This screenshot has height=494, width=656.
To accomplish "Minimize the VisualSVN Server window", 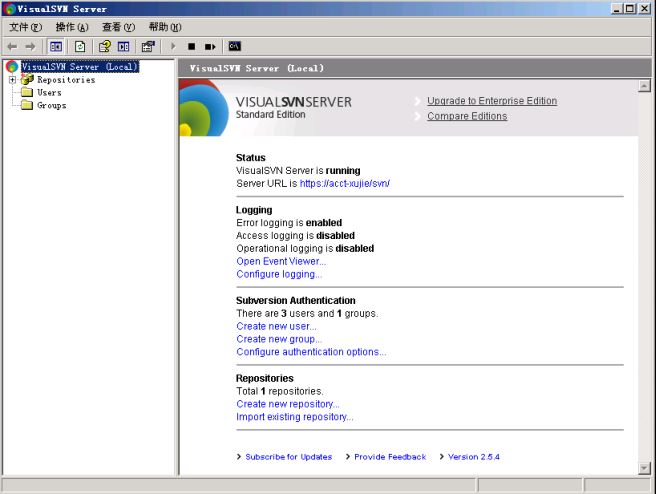I will click(x=616, y=8).
